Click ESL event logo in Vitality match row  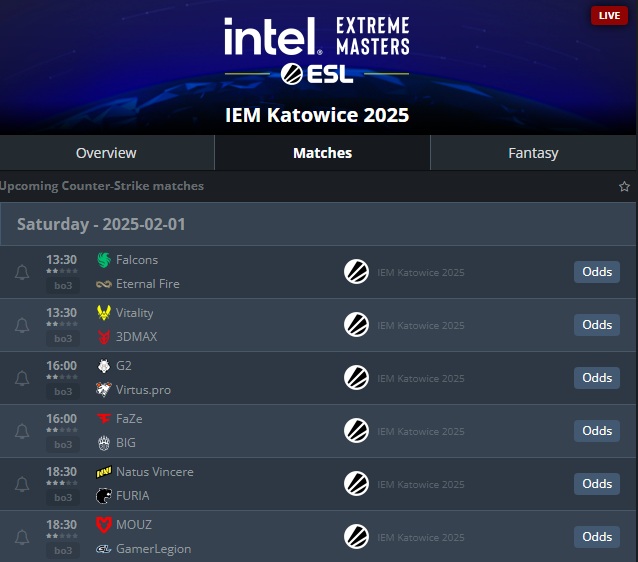(356, 325)
